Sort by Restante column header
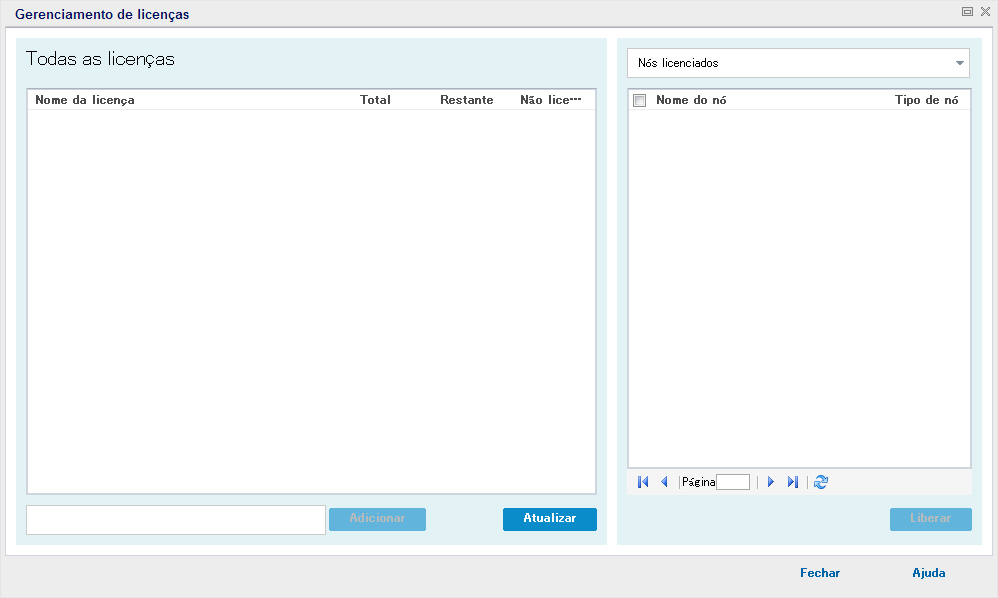998x598 pixels. click(x=467, y=100)
